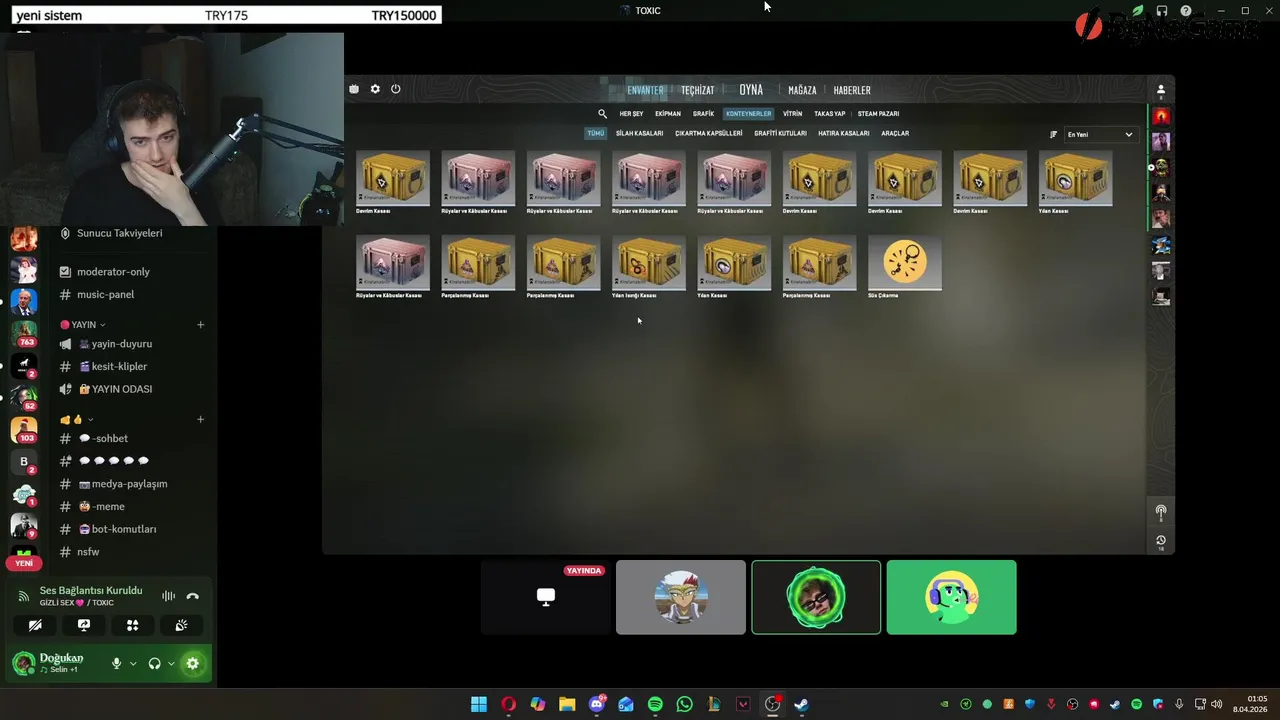1280x720 pixels.
Task: Open the YAYINDA stream tile
Action: point(546,597)
